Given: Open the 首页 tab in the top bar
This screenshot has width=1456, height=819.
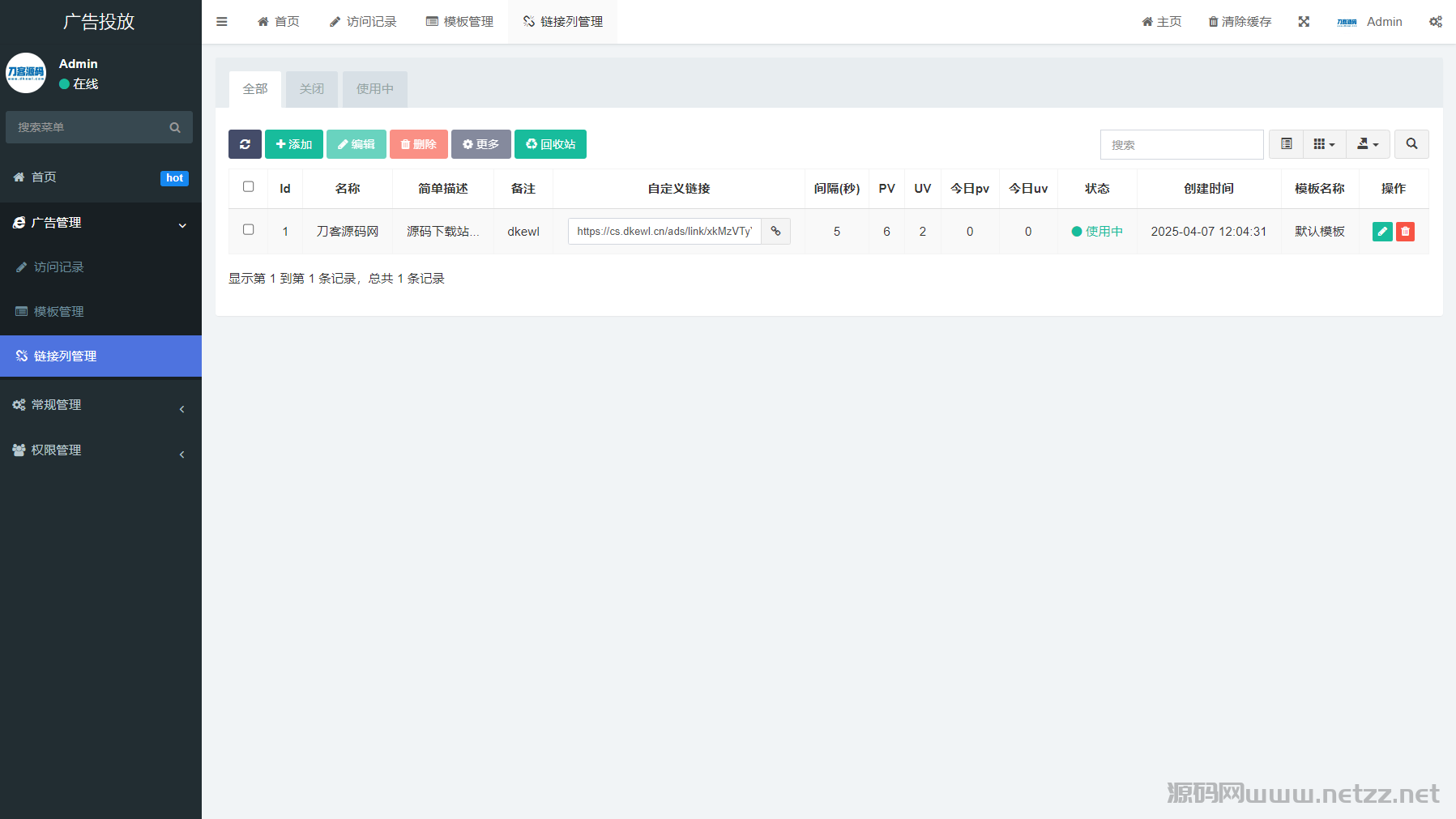Looking at the screenshot, I should [279, 22].
